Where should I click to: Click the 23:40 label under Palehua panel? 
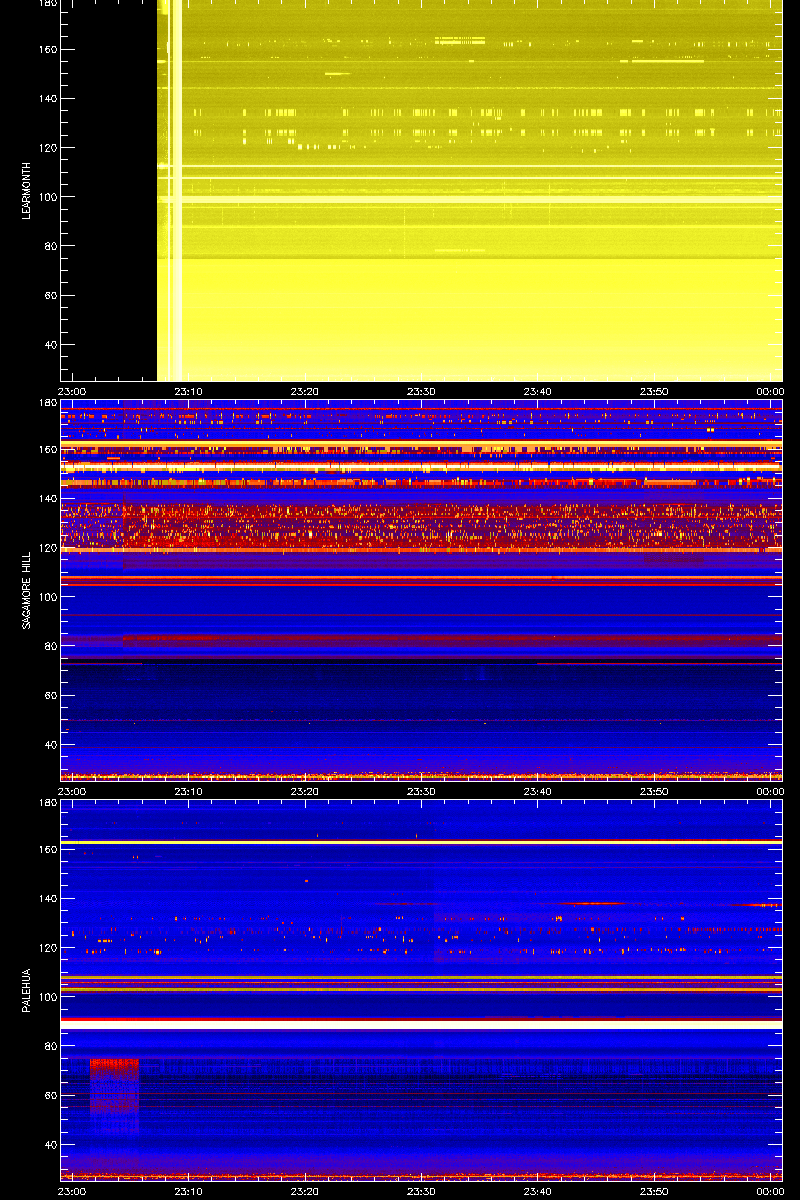[538, 1191]
